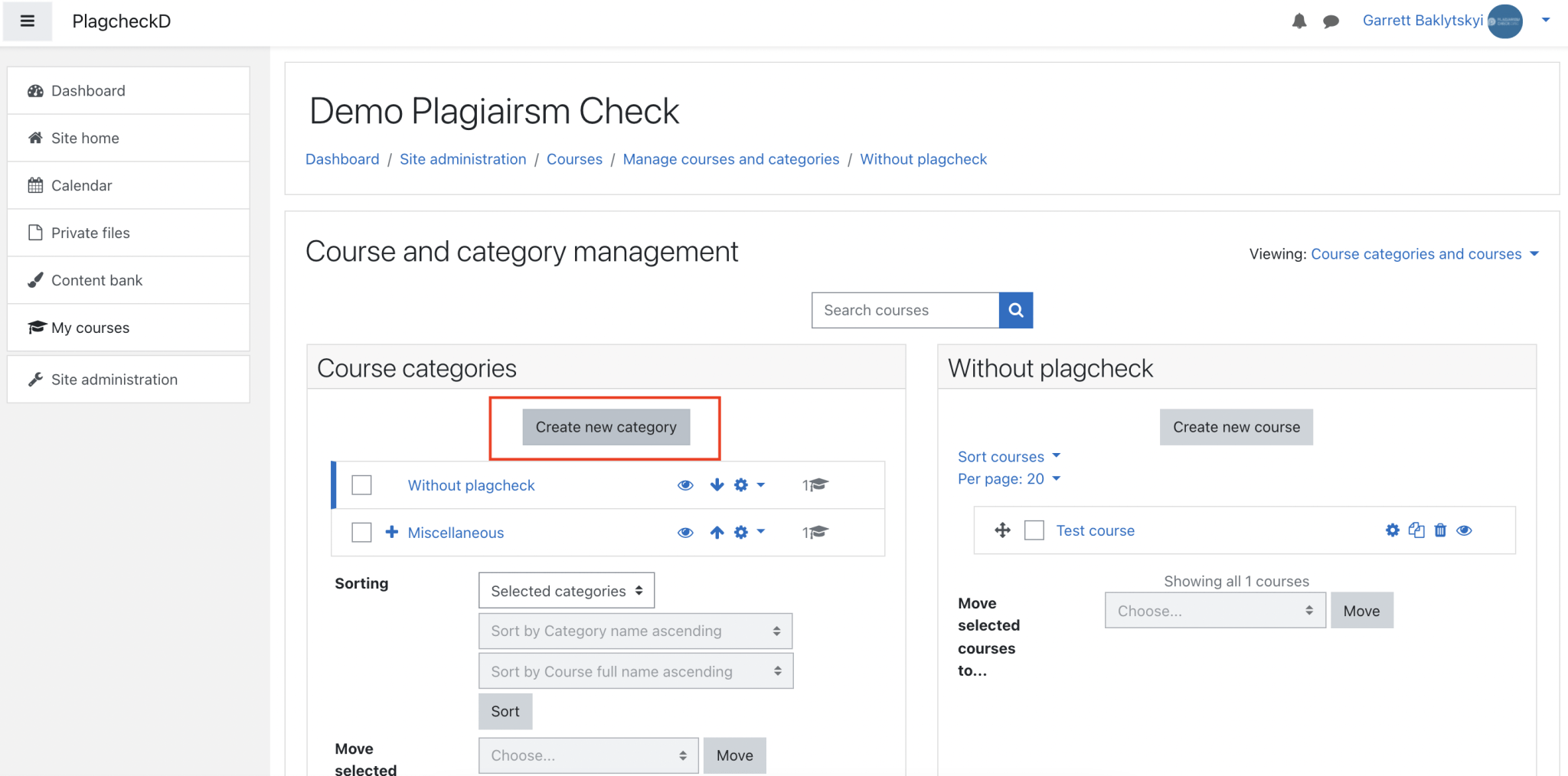The height and width of the screenshot is (776, 1568).
Task: Navigate to Site administration breadcrumb
Action: pos(462,158)
